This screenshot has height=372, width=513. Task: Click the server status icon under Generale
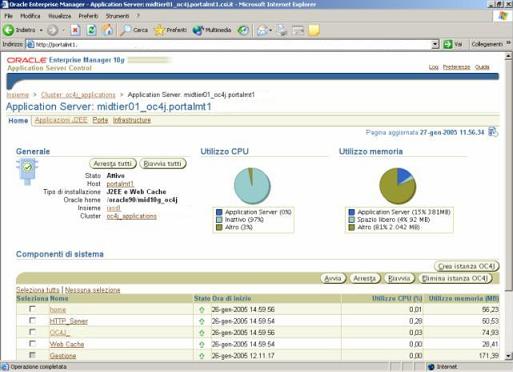[27, 171]
